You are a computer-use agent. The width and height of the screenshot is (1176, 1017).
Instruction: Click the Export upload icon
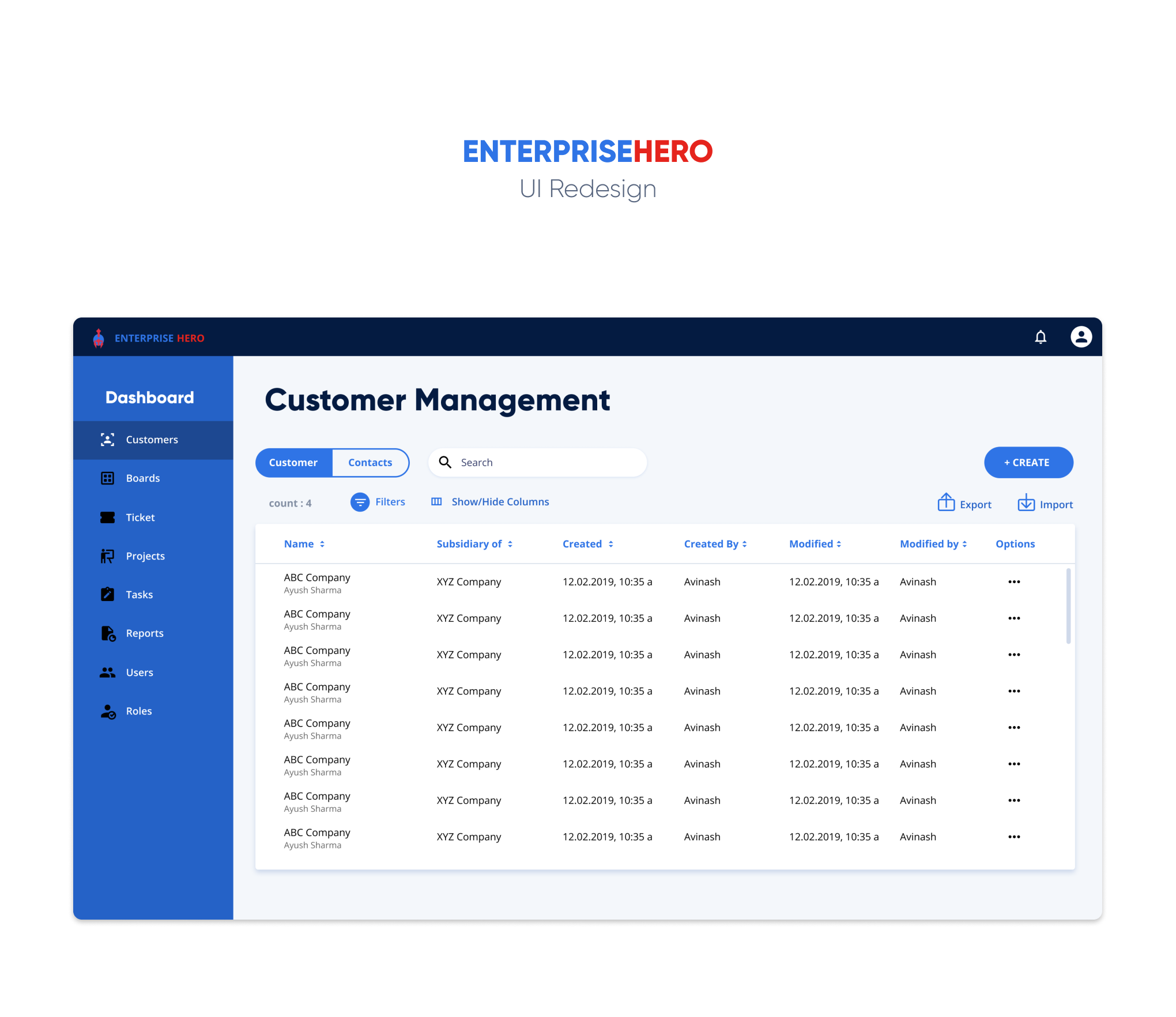946,502
